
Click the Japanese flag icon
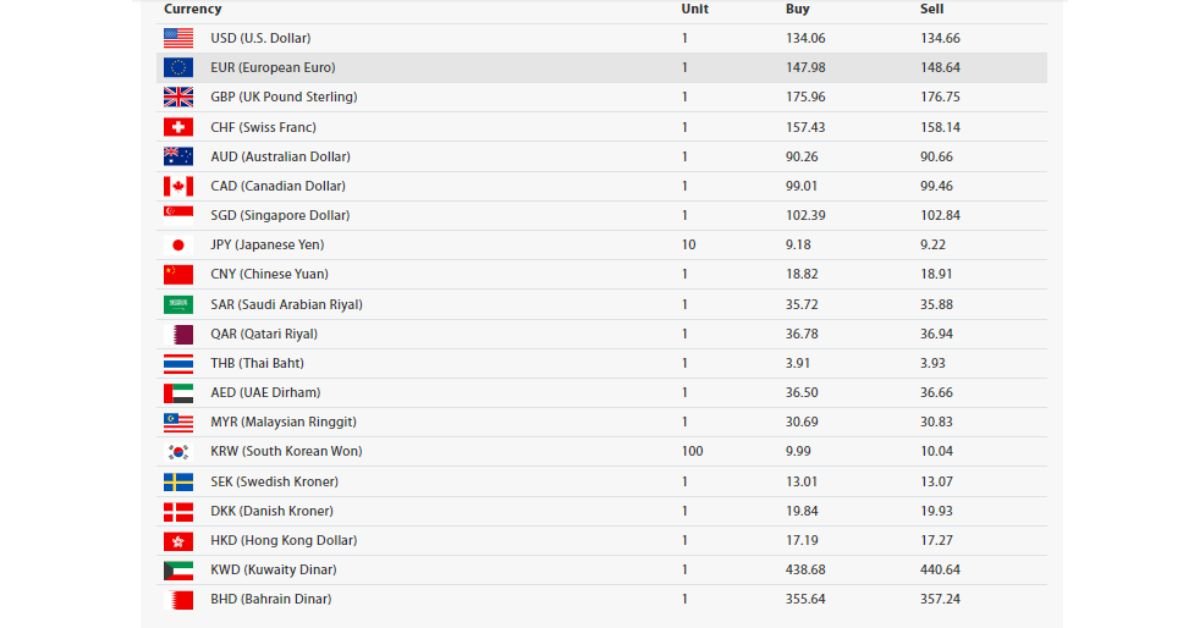178,245
